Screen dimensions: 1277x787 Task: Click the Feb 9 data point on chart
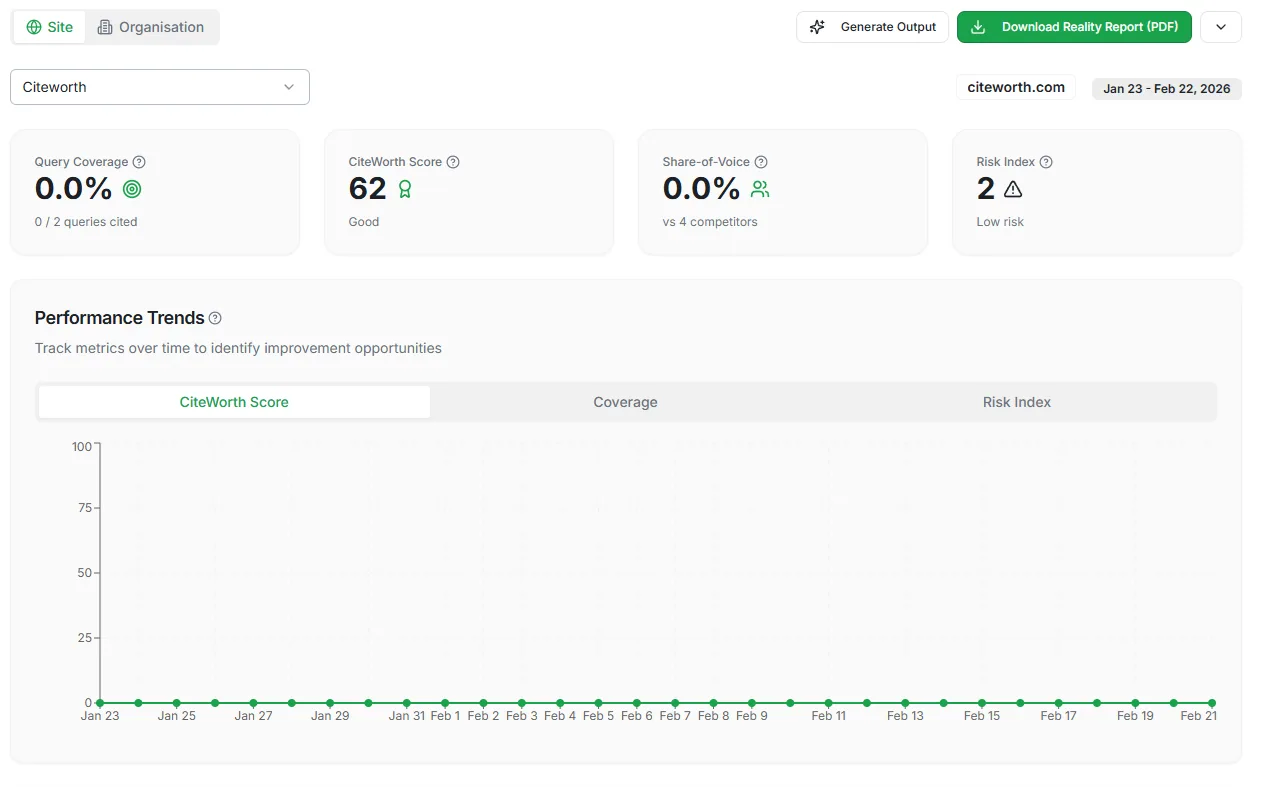coord(752,703)
